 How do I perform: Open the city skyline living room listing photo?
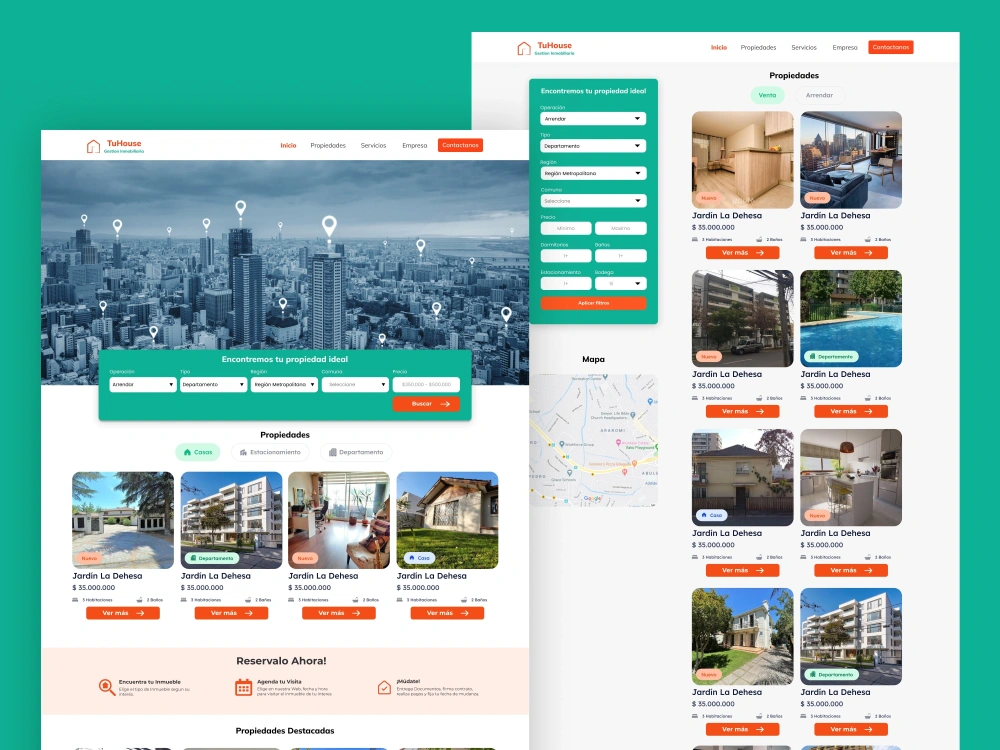coord(851,160)
